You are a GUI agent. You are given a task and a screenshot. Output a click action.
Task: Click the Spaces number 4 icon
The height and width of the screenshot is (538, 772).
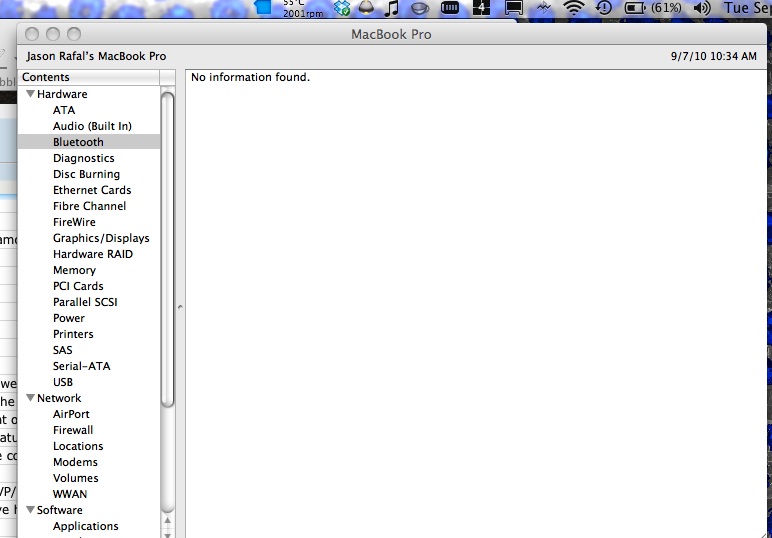(481, 7)
